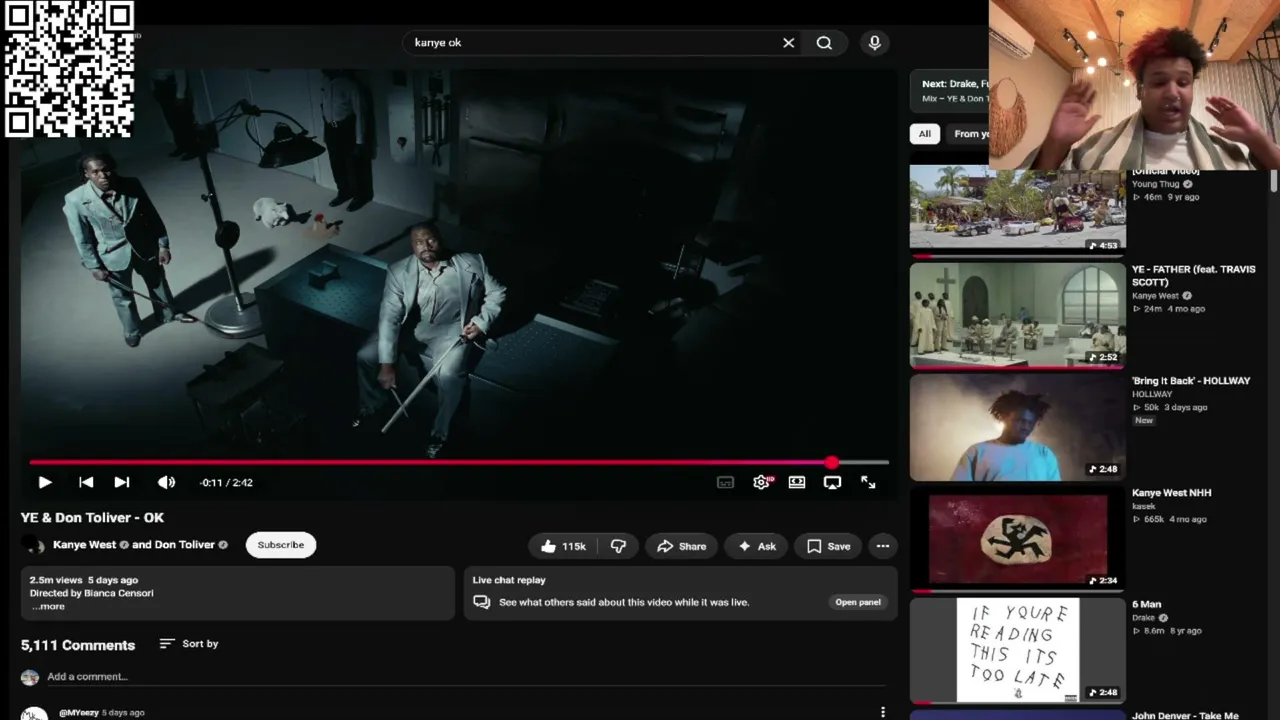Screen dimensions: 1280x720
Task: Mute the video volume
Action: (166, 482)
